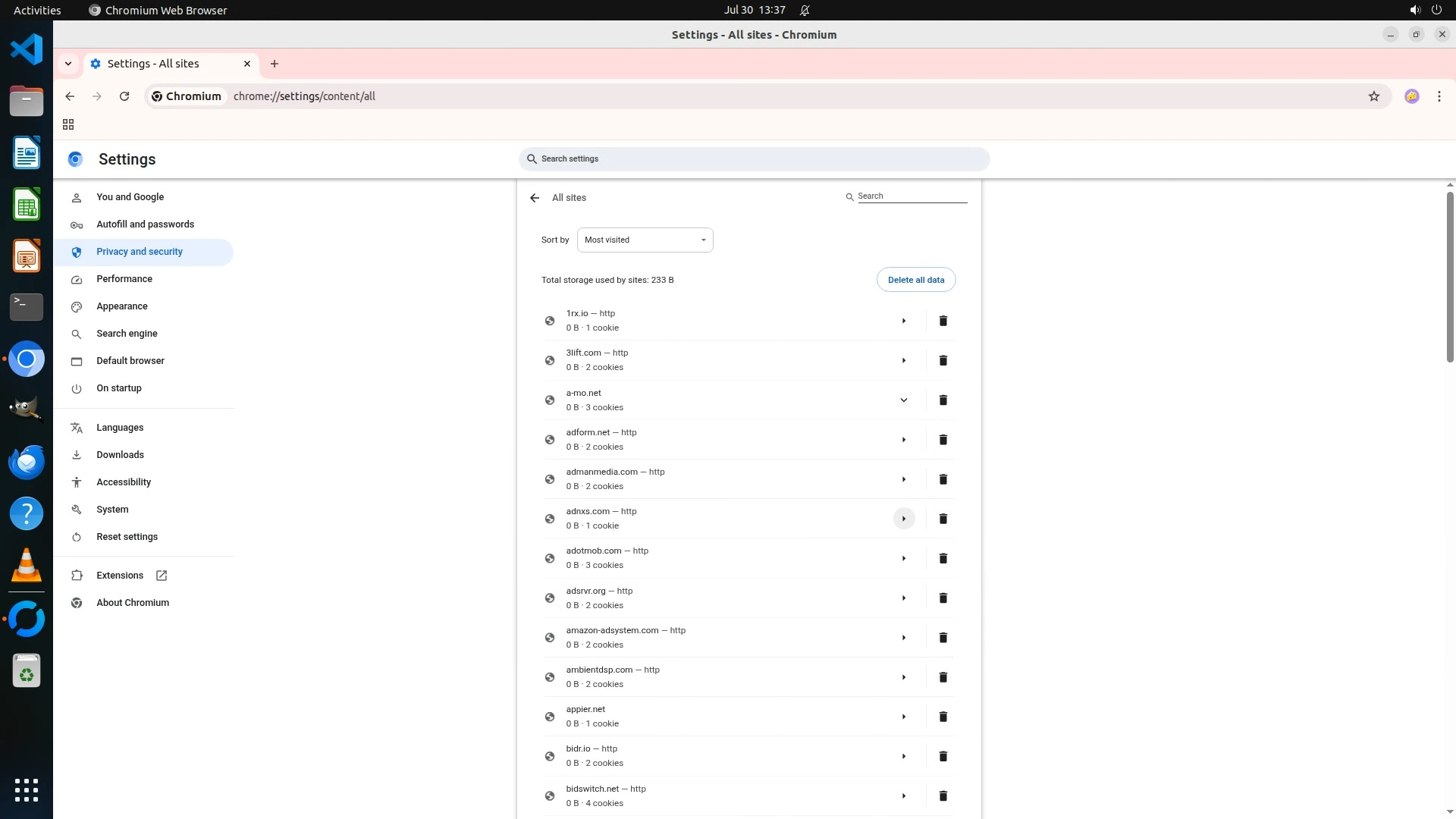The image size is (1456, 819).
Task: Open the apps grid shortcut in bookmarks bar
Action: tap(68, 124)
